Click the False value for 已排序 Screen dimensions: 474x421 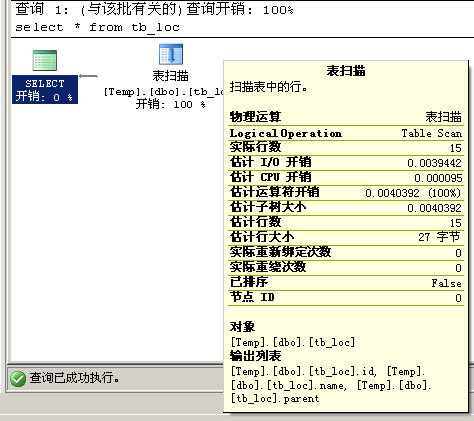coord(447,283)
